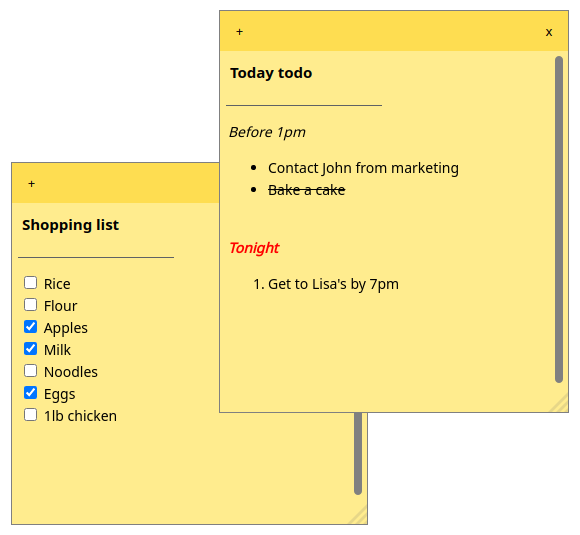Uncheck the Milk item
This screenshot has height=535, width=580.
(x=30, y=349)
